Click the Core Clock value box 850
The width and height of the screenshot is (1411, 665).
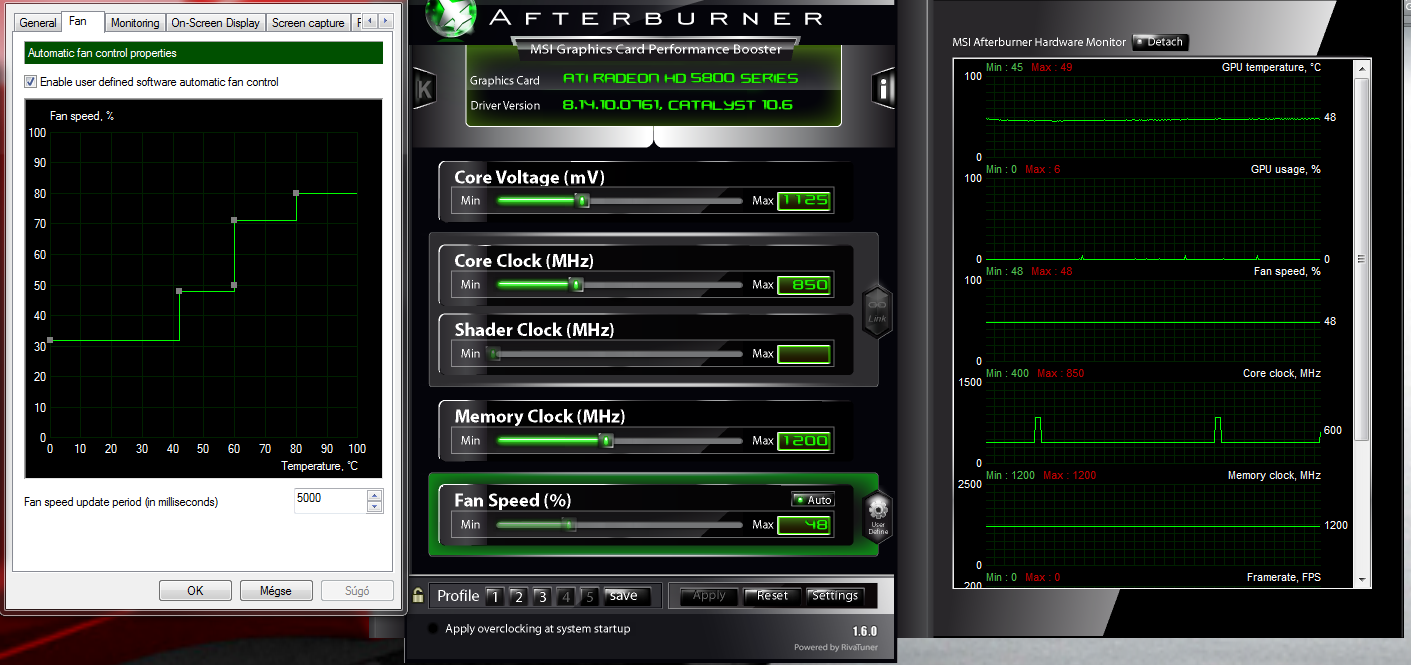804,284
